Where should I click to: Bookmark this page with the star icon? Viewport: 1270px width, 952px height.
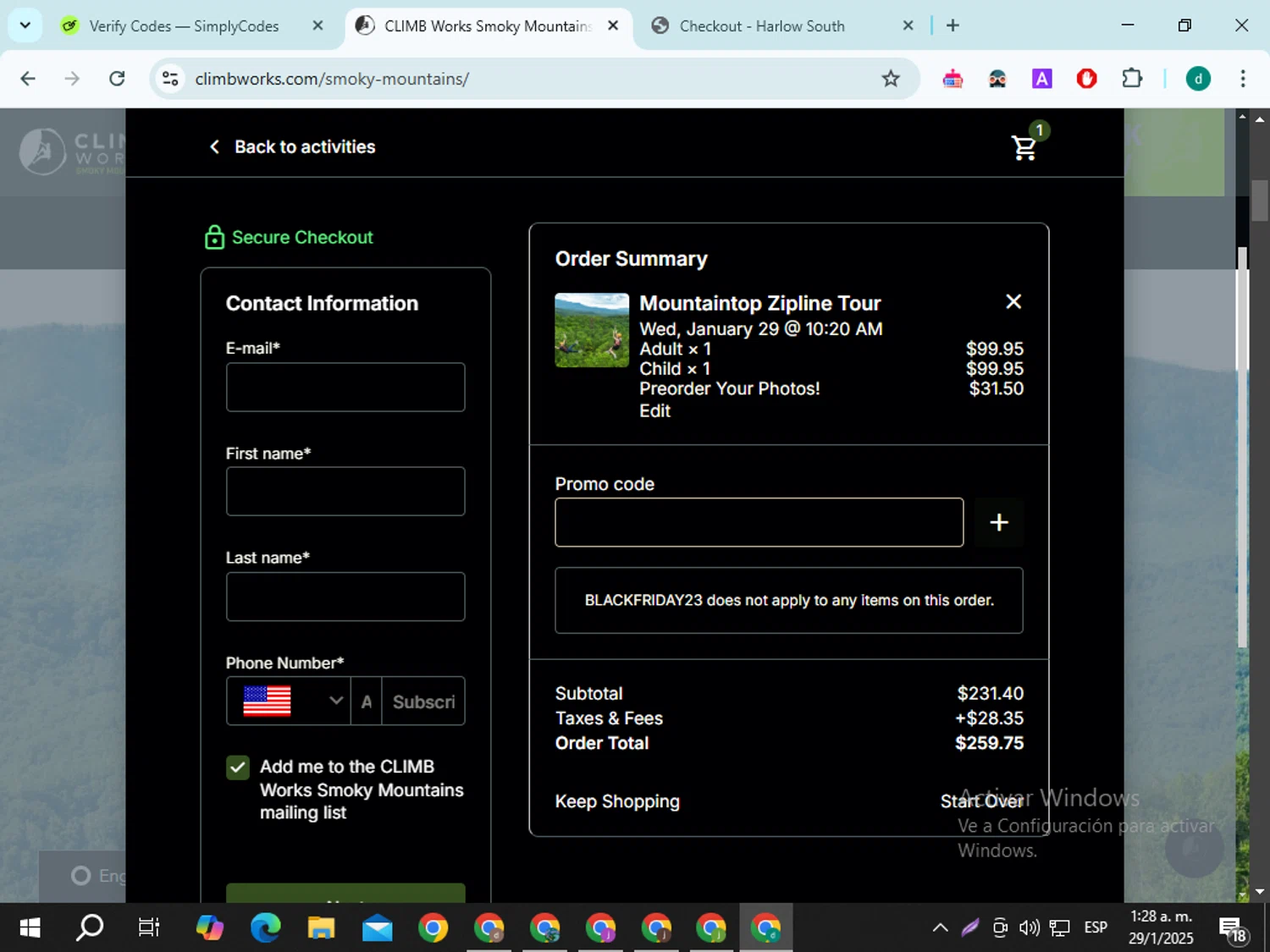891,79
